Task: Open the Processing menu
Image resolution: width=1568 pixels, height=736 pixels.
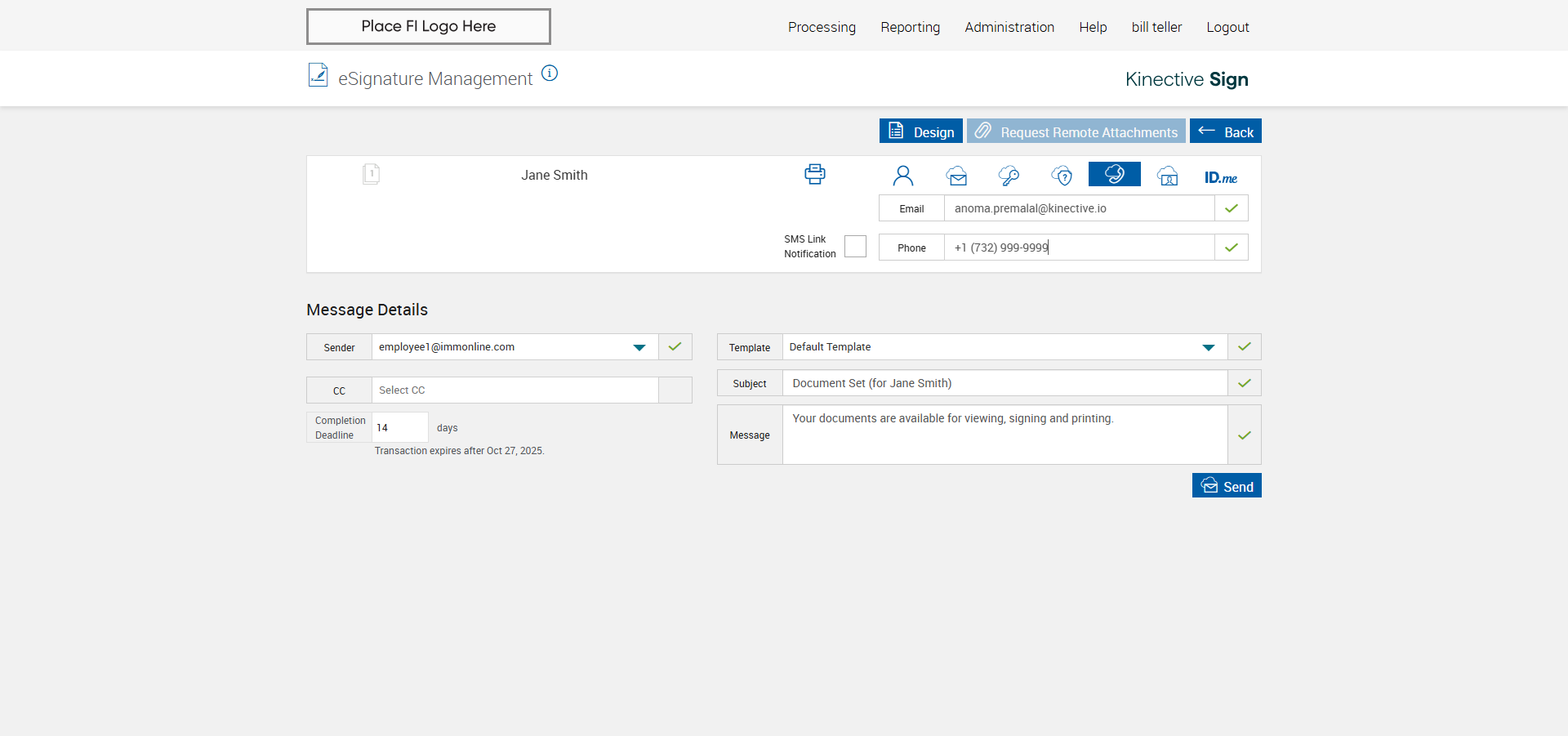Action: 822,27
